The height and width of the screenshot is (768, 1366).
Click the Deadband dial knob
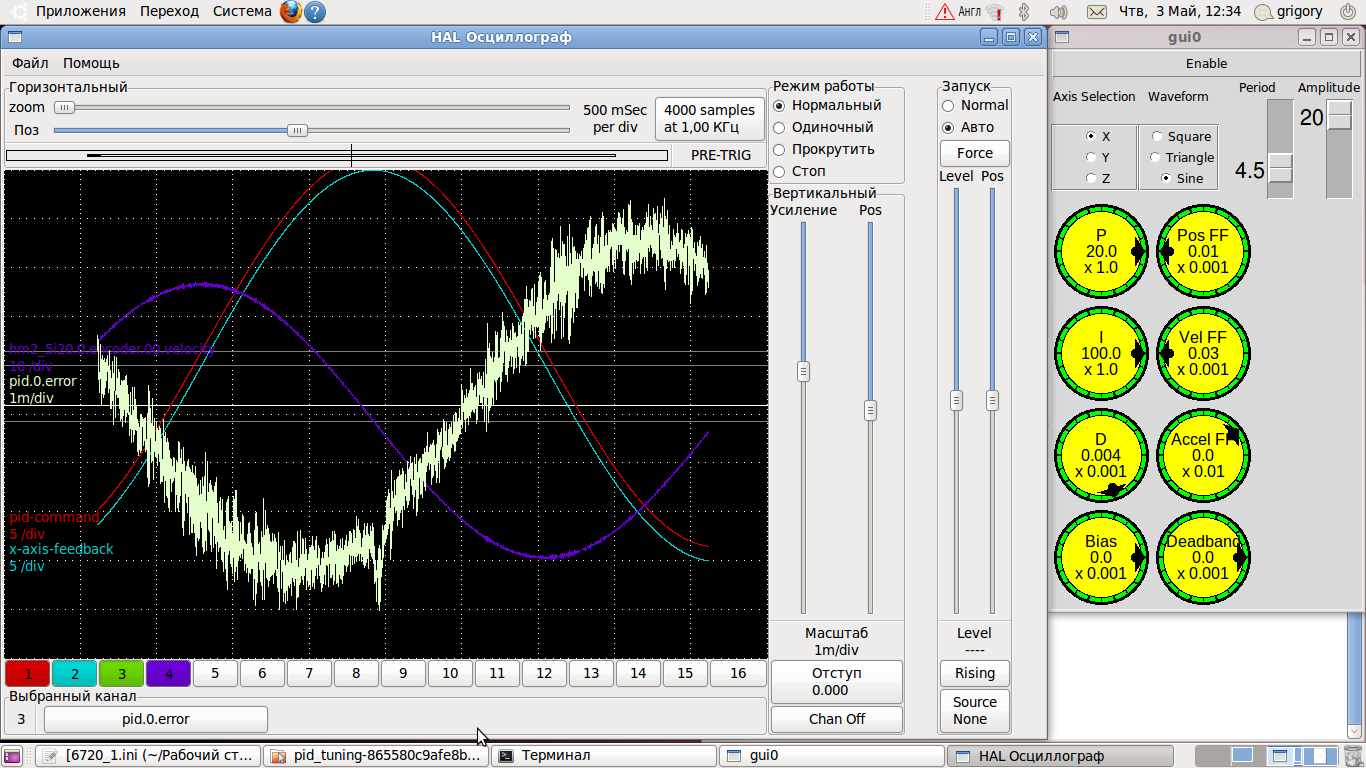tap(1203, 557)
